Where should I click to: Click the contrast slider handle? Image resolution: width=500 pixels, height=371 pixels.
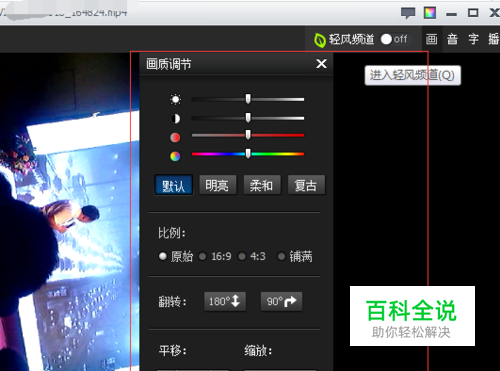point(248,117)
